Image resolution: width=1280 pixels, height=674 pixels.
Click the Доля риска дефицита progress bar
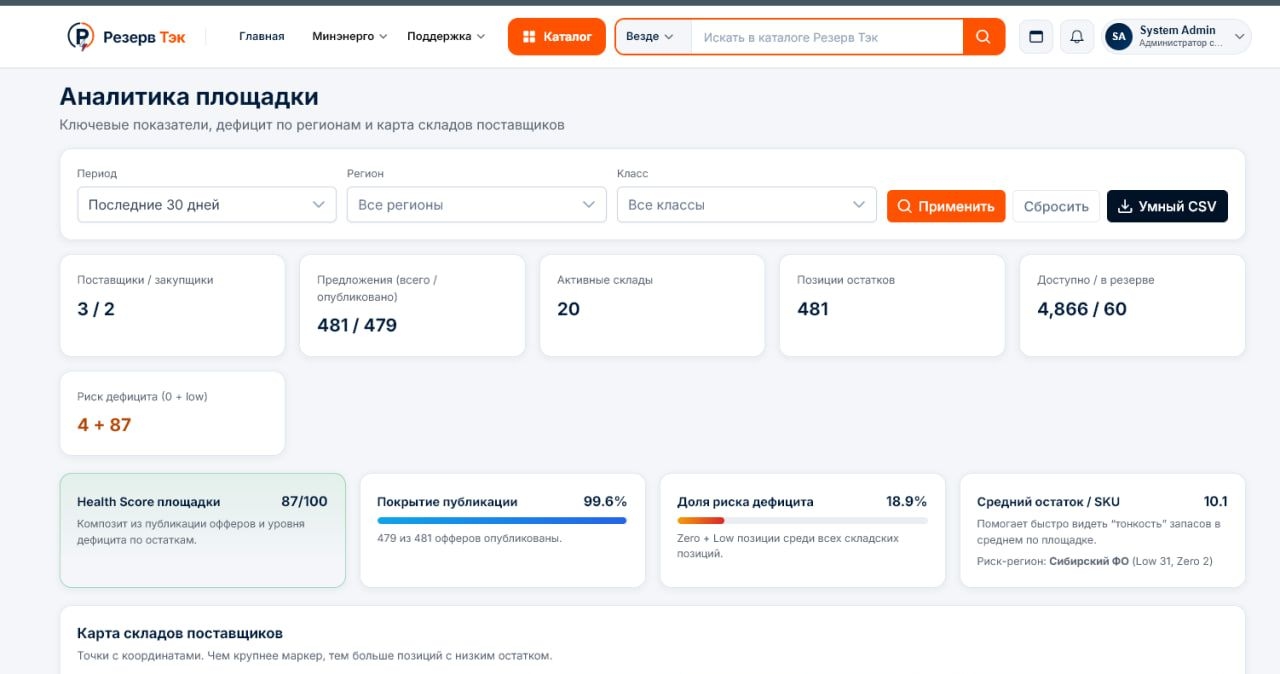(x=802, y=520)
